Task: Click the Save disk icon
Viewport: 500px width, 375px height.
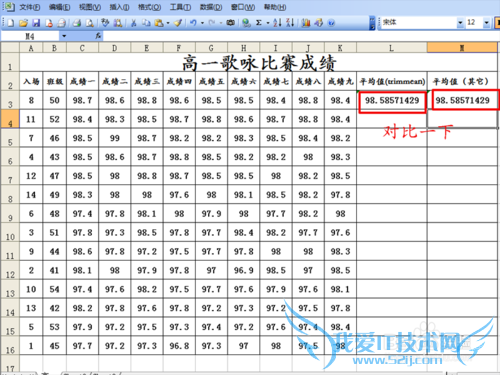Action: [36, 23]
